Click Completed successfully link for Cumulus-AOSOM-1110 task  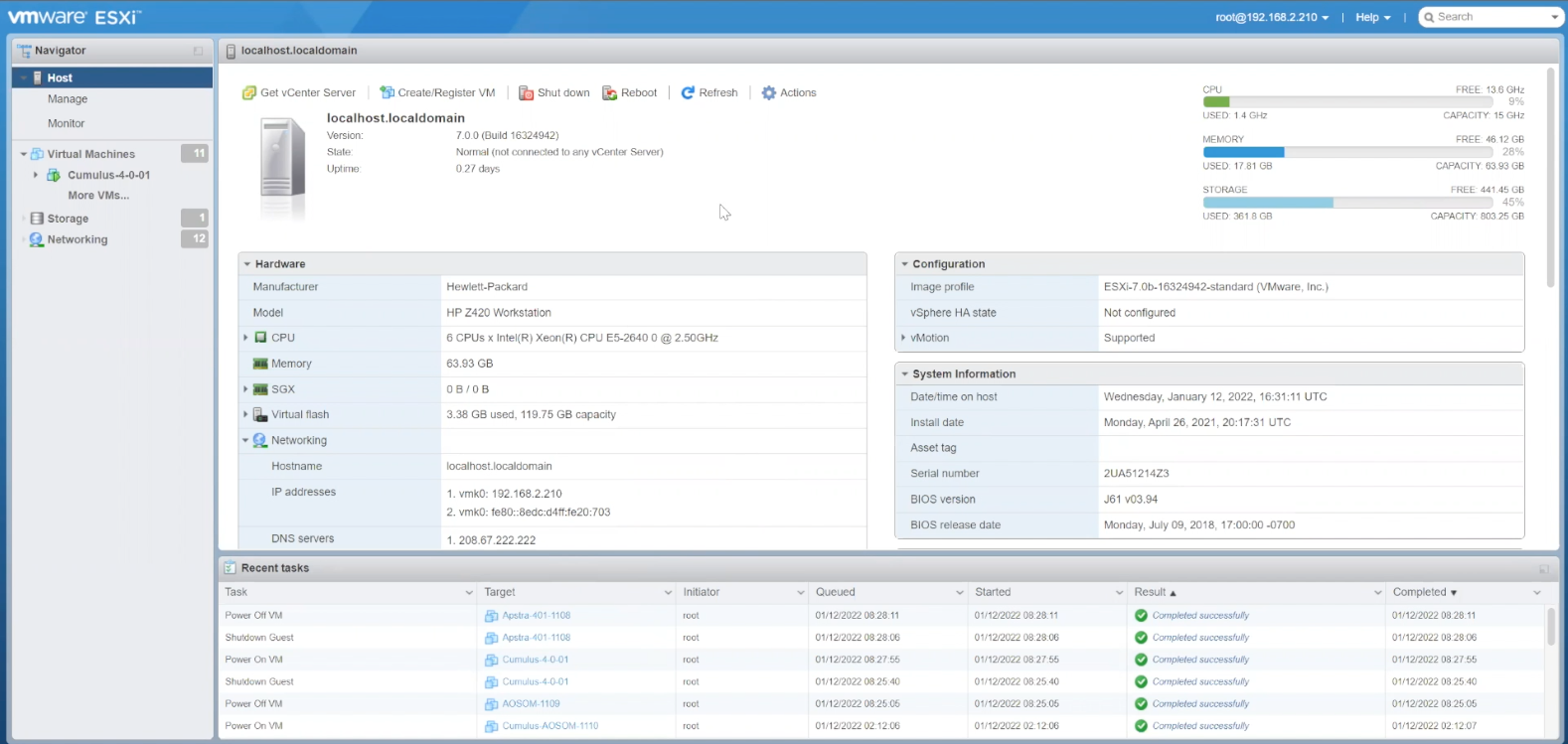[1200, 726]
